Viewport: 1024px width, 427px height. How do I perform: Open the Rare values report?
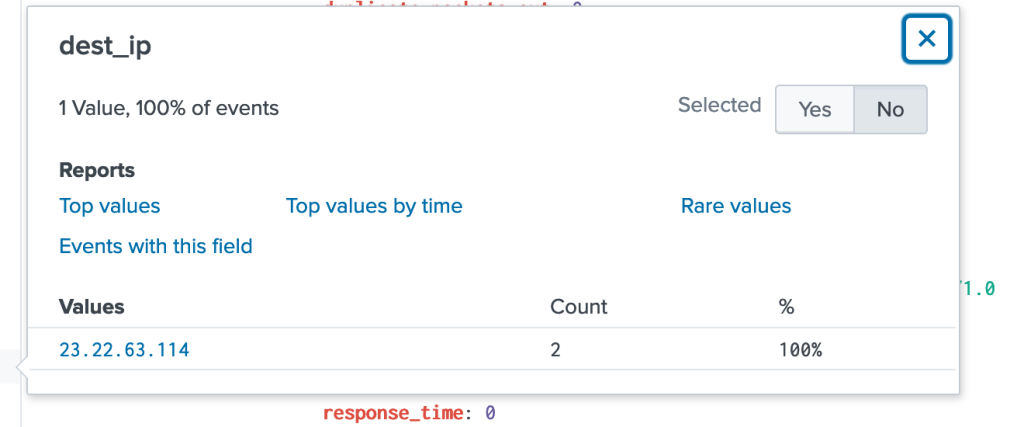[x=736, y=206]
